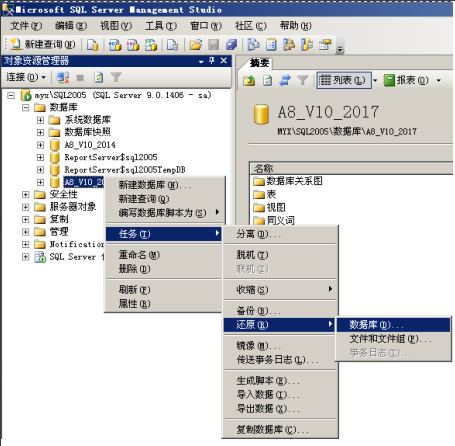
Task: Click the Open File folder toolbar icon
Action: (196, 45)
